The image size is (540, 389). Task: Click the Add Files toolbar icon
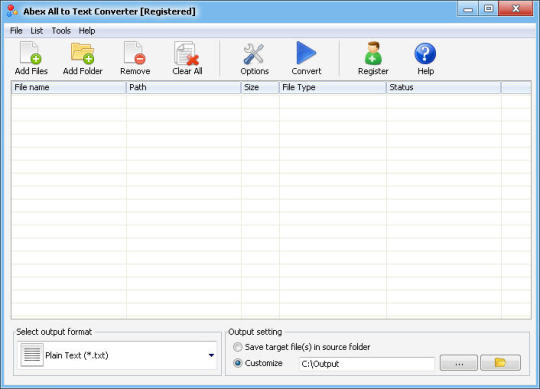pos(31,53)
